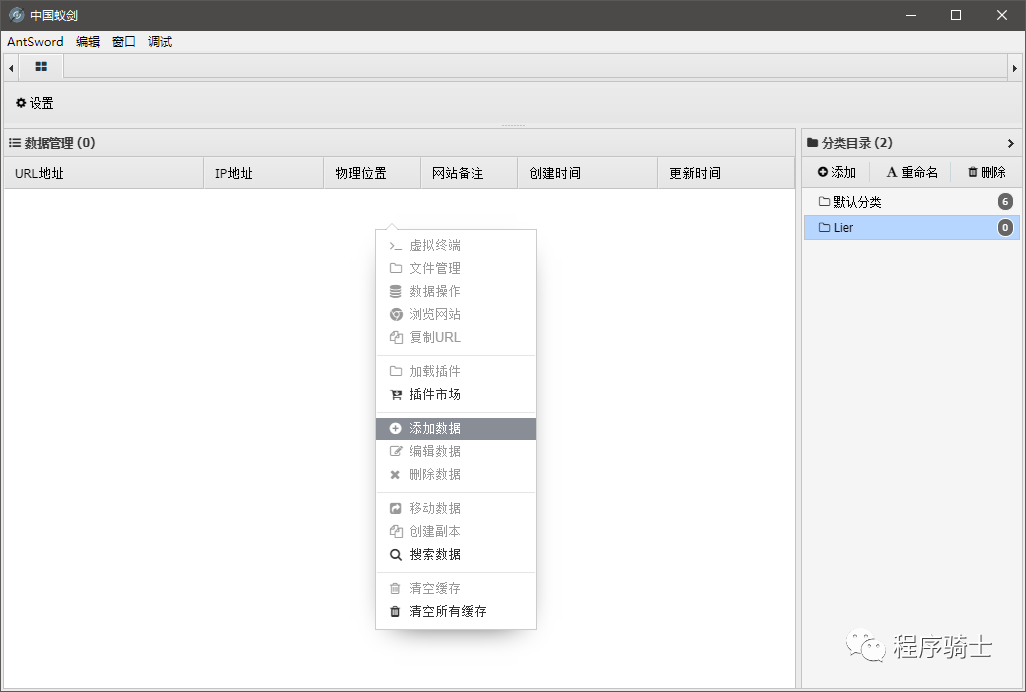
Task: Click the 创建副本 duplicate icon
Action: 396,531
